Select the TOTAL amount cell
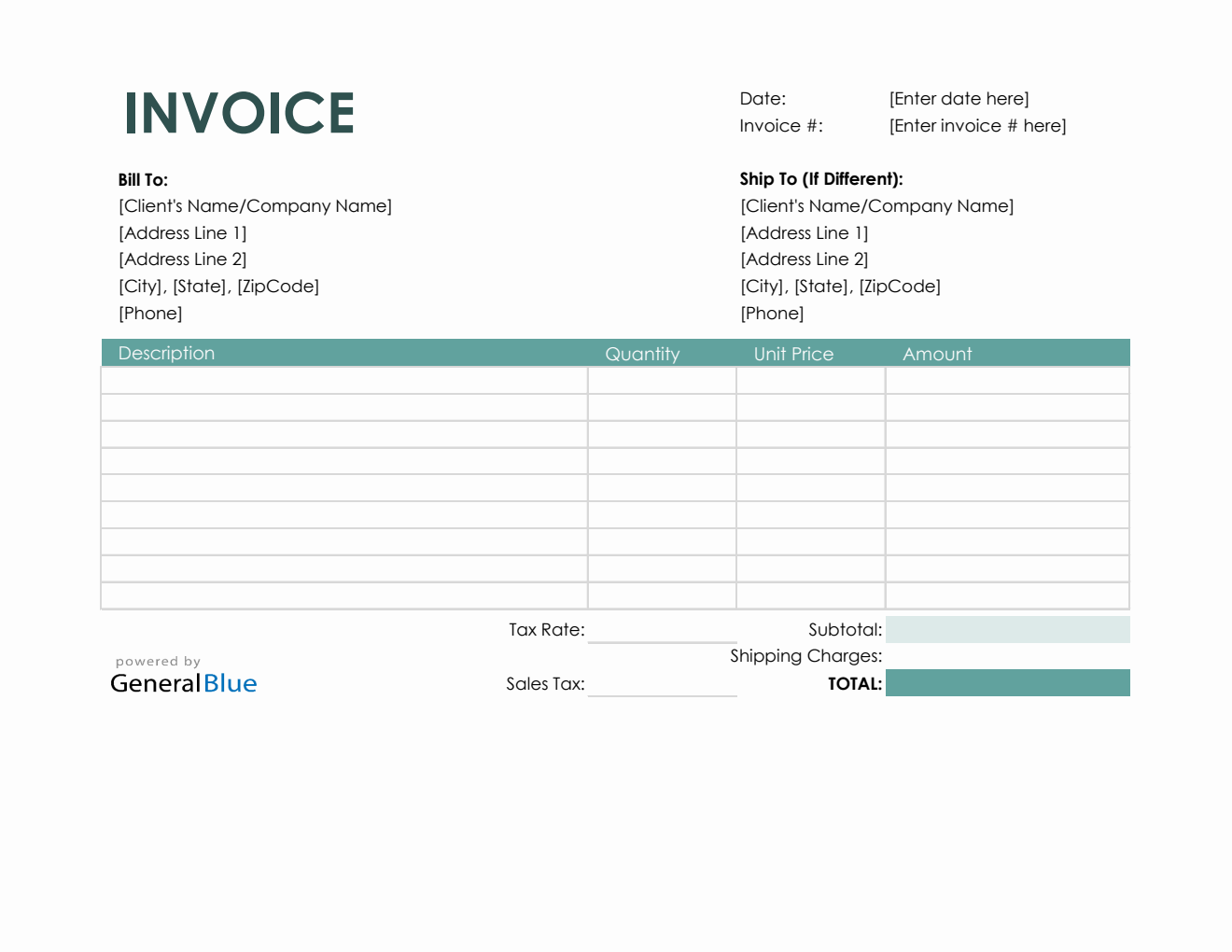The height and width of the screenshot is (952, 1232). pos(1007,682)
